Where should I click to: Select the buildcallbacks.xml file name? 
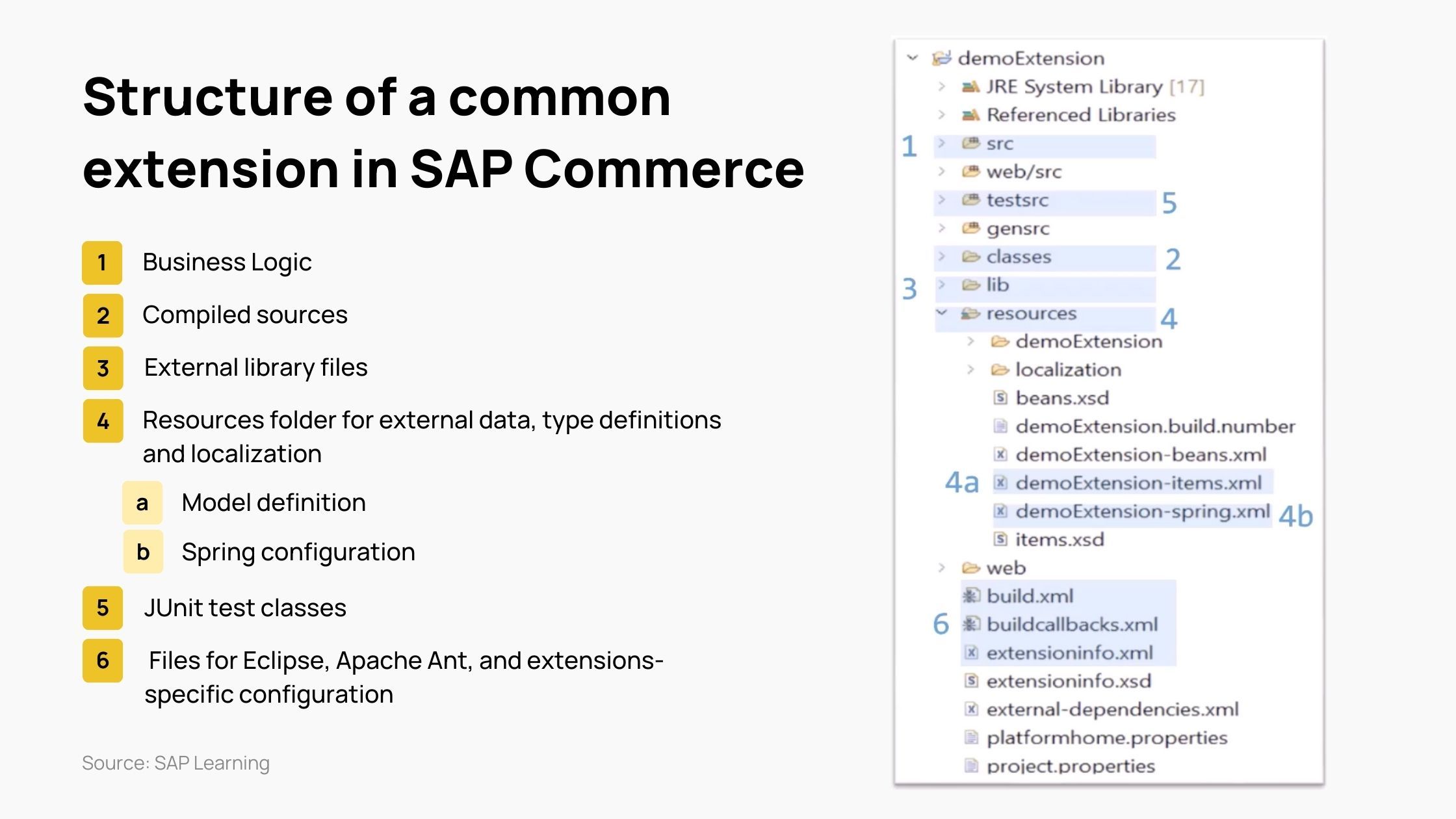coord(1072,625)
